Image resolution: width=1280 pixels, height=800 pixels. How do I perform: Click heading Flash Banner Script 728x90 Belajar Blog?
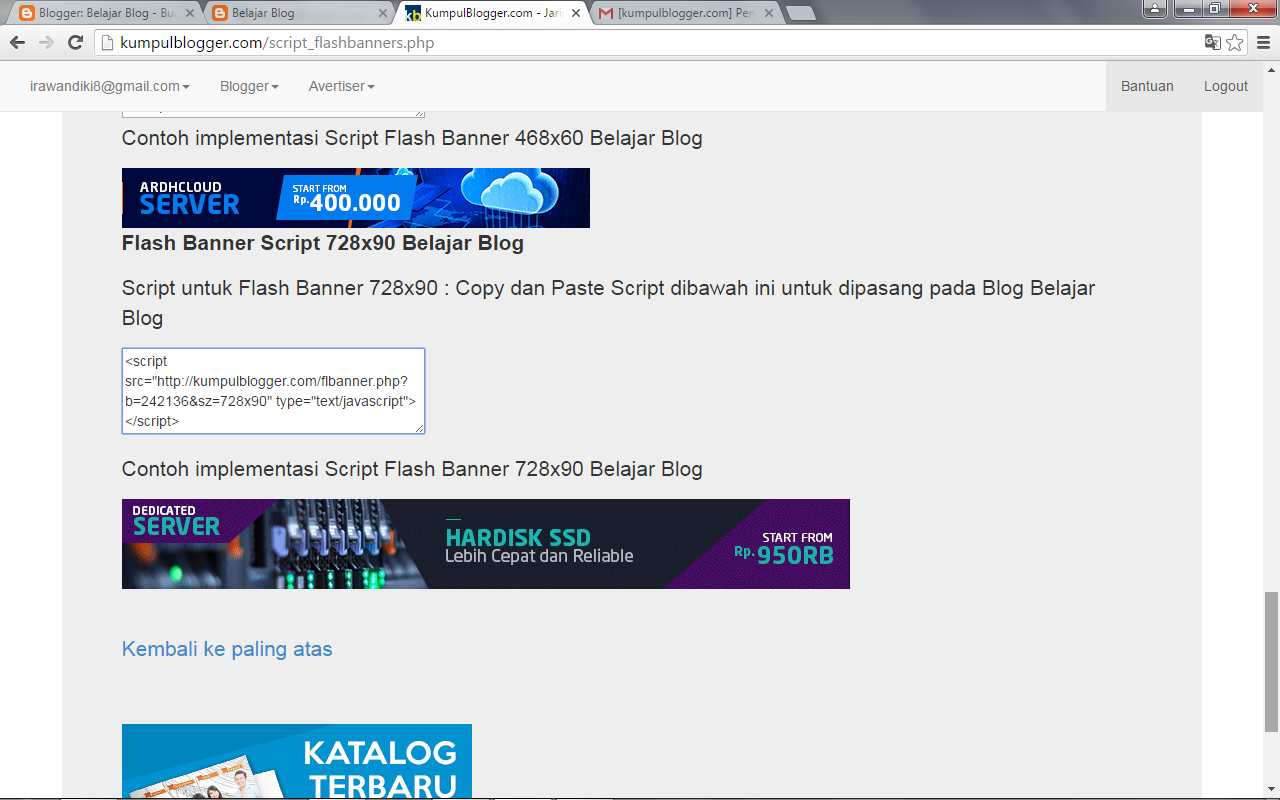323,243
